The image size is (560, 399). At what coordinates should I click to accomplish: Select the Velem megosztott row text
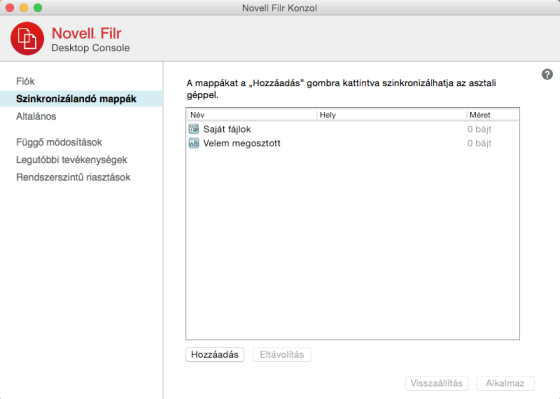pos(242,143)
